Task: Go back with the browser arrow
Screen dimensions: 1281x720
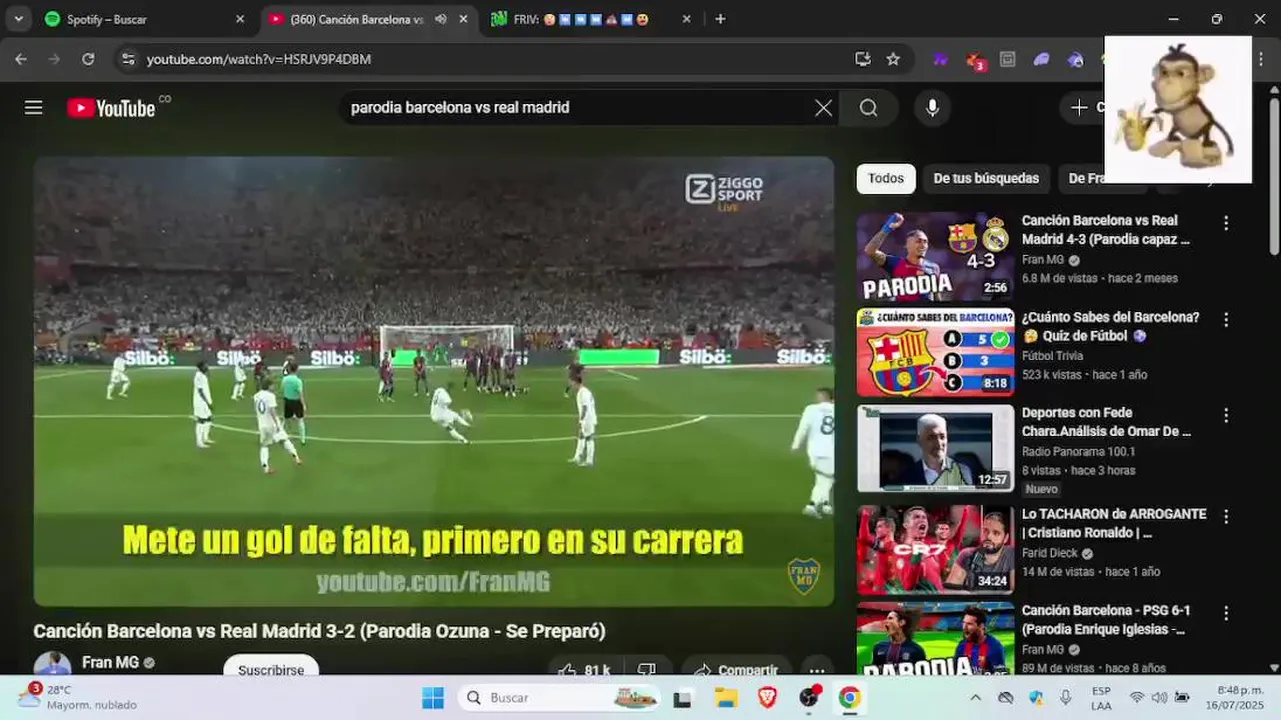Action: (21, 59)
